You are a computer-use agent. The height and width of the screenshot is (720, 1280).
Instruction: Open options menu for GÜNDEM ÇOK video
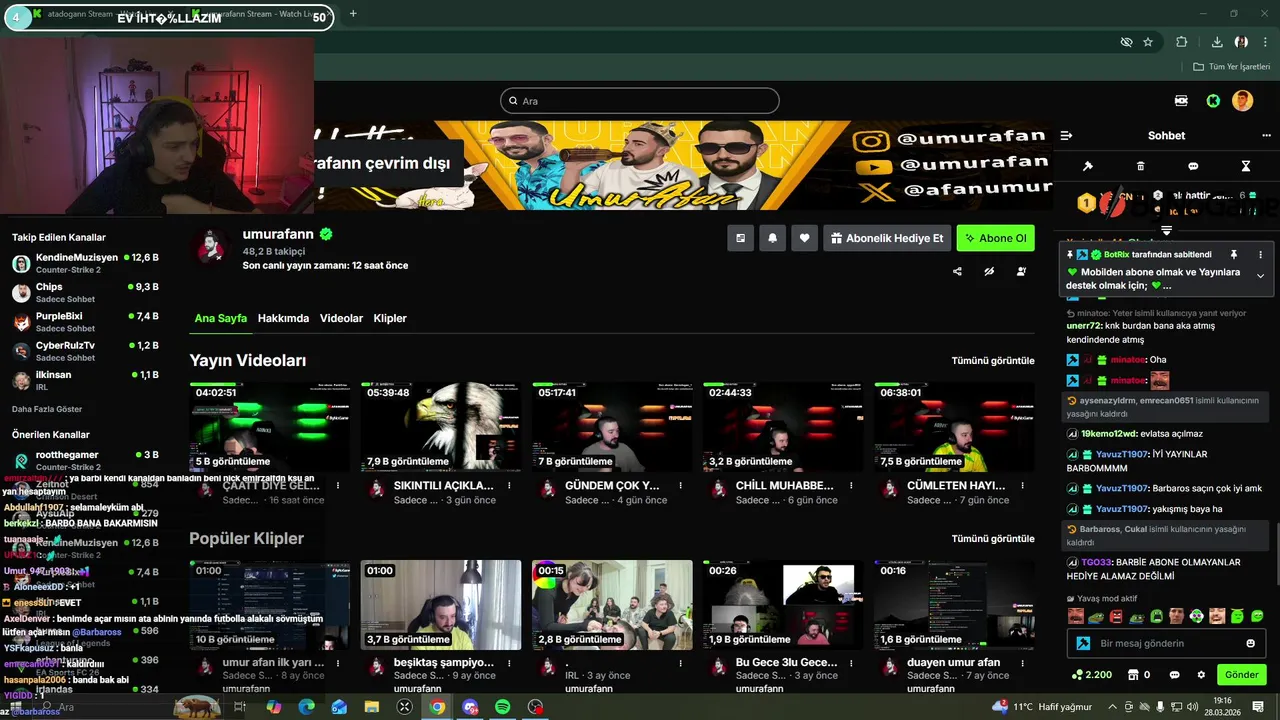680,486
